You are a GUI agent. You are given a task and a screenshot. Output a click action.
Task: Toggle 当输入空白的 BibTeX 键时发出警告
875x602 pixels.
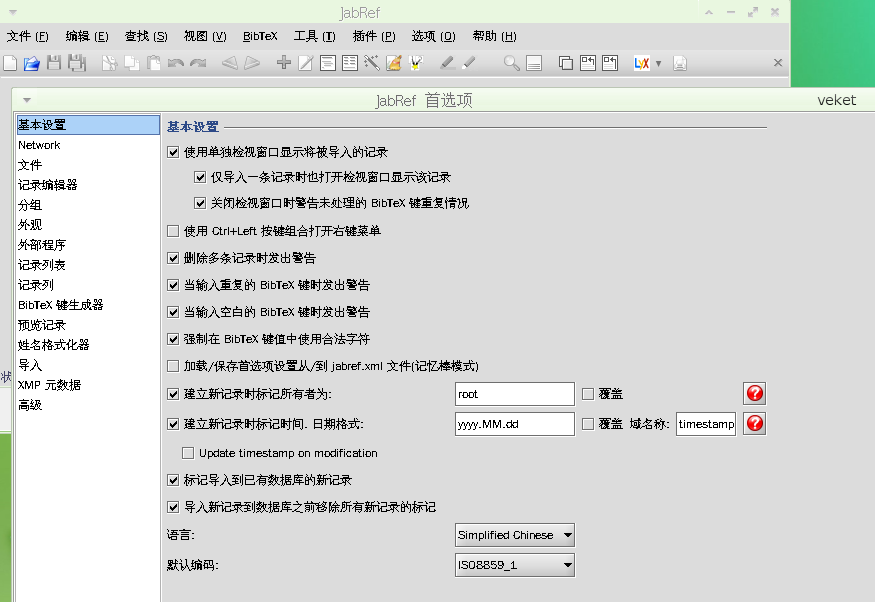tap(173, 312)
